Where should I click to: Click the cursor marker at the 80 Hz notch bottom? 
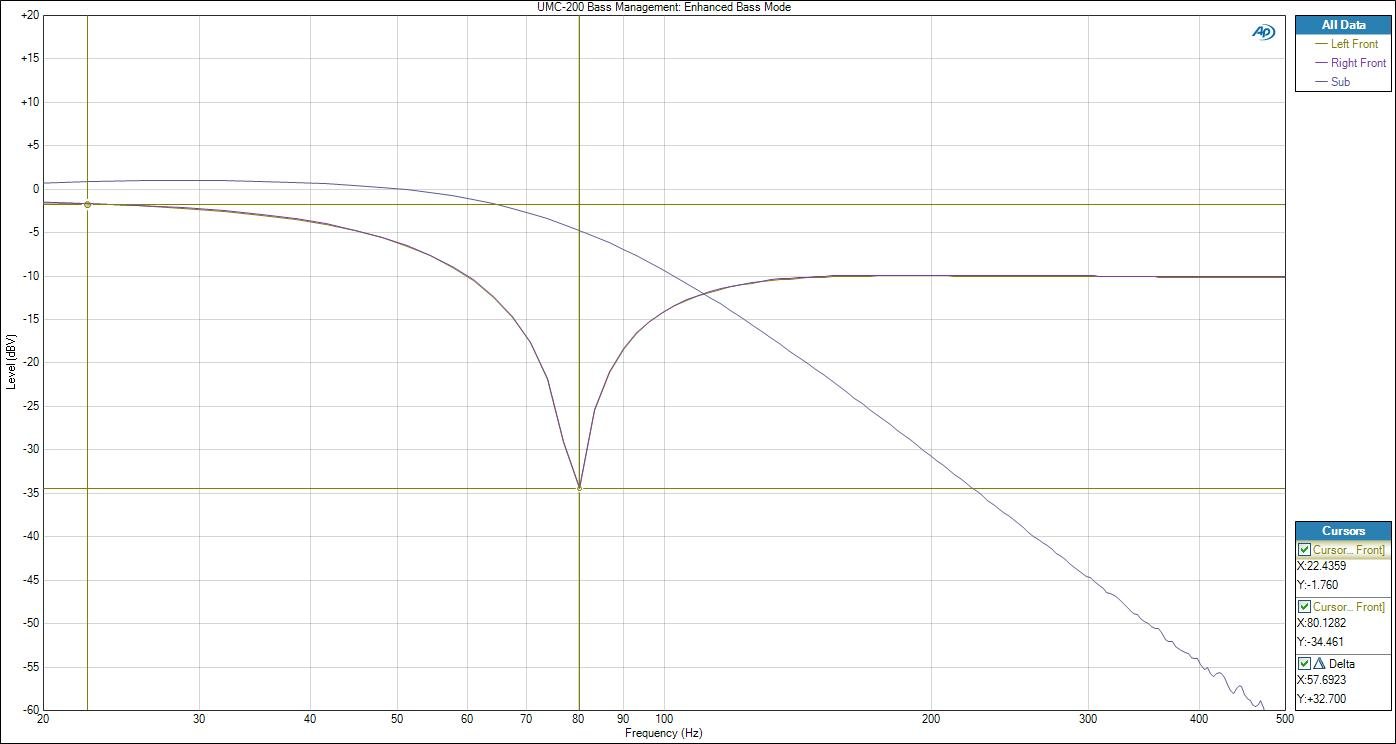579,488
